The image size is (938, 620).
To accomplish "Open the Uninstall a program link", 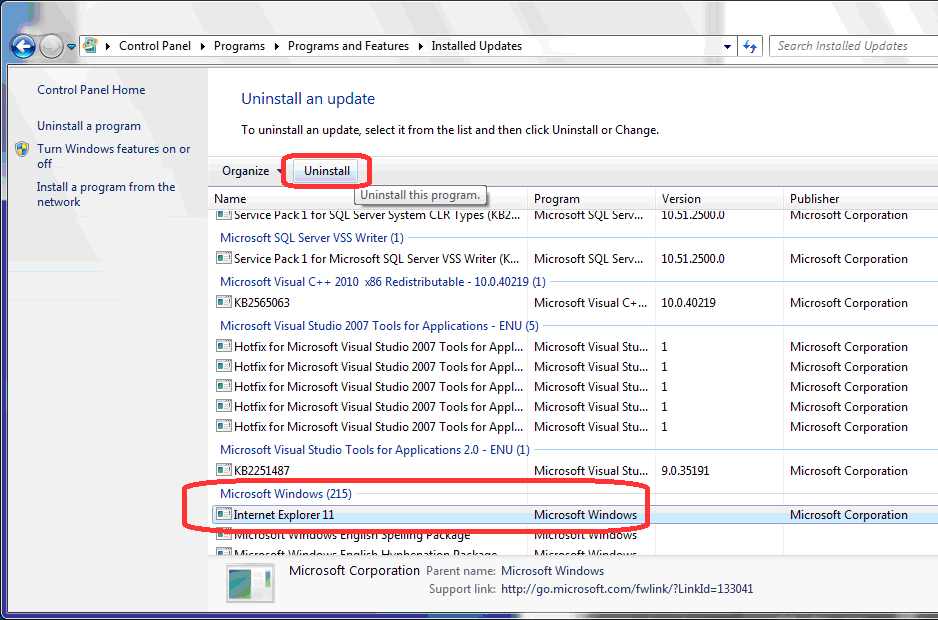I will [89, 126].
